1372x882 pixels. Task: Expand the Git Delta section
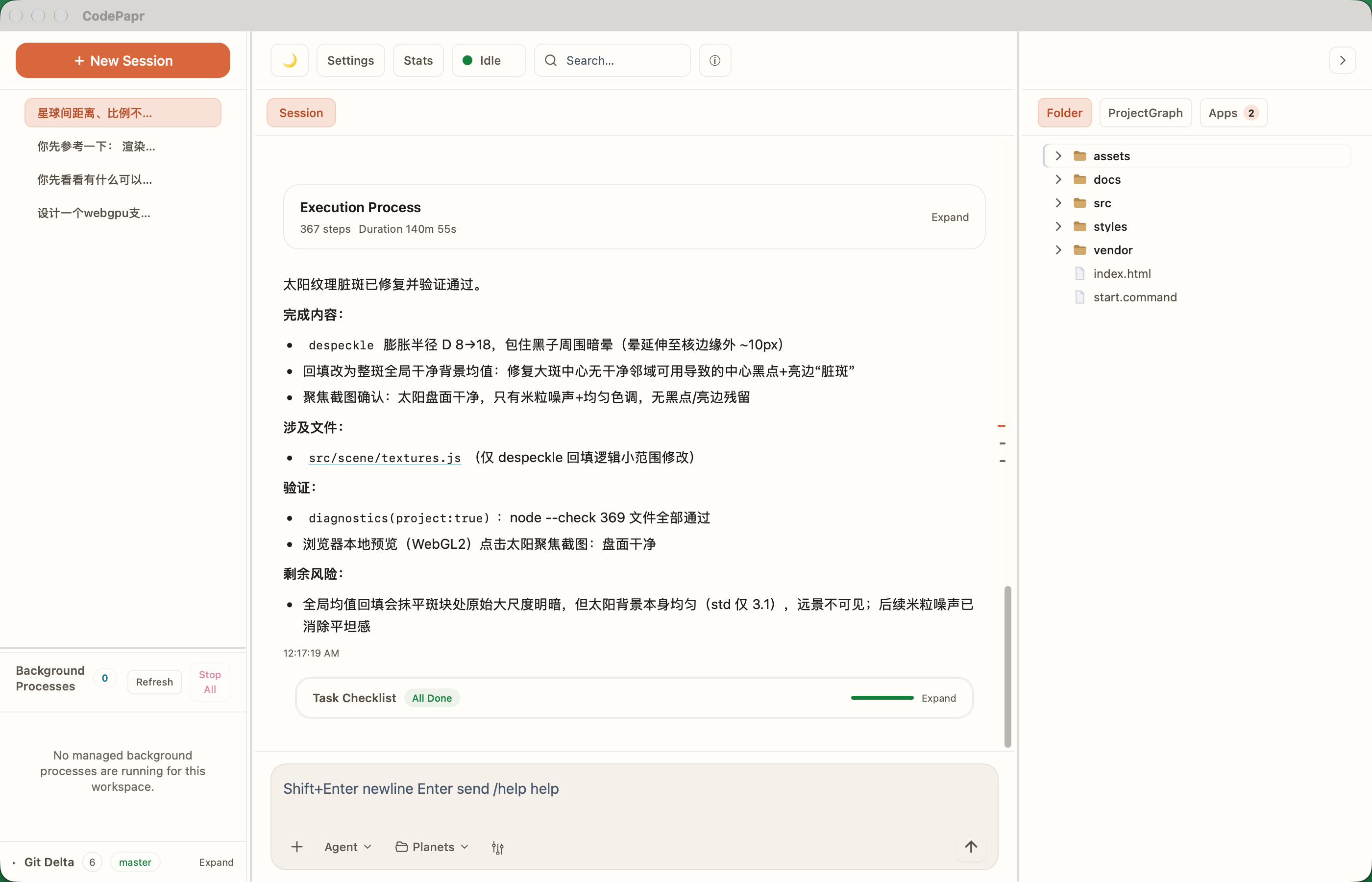(216, 862)
